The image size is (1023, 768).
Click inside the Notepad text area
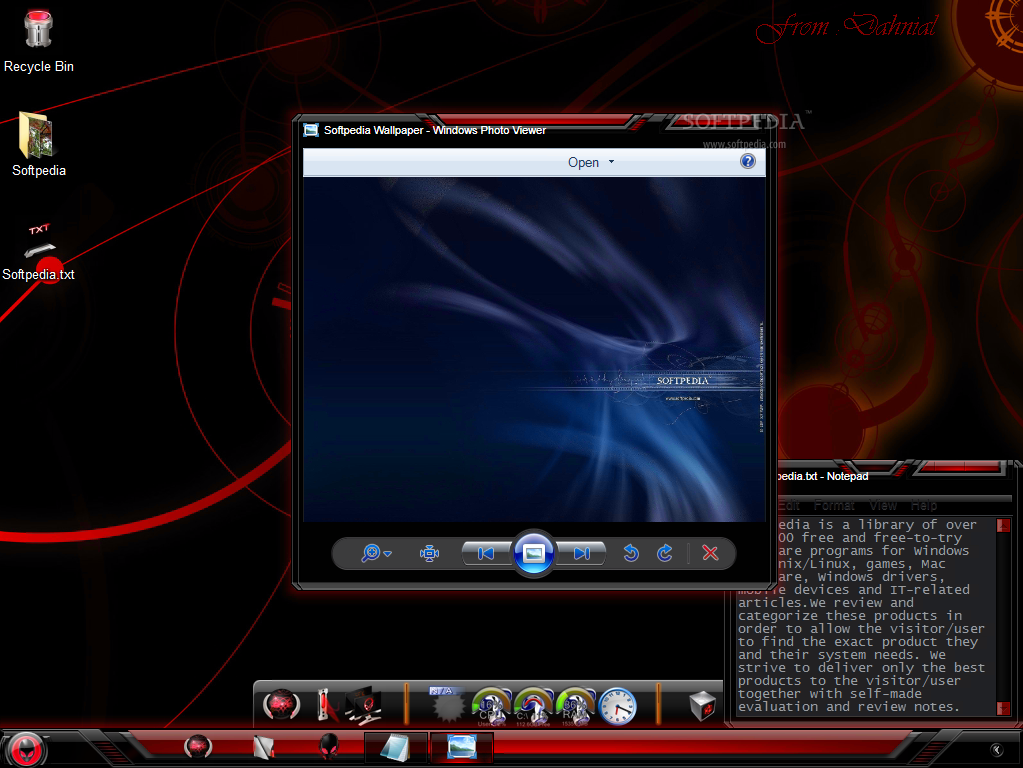[864, 617]
